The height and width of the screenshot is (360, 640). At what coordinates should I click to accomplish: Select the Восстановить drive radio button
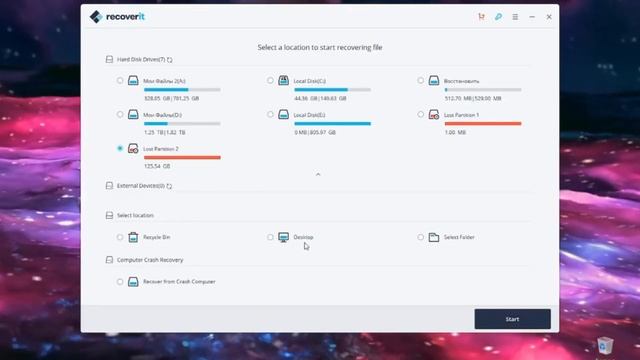click(x=420, y=80)
